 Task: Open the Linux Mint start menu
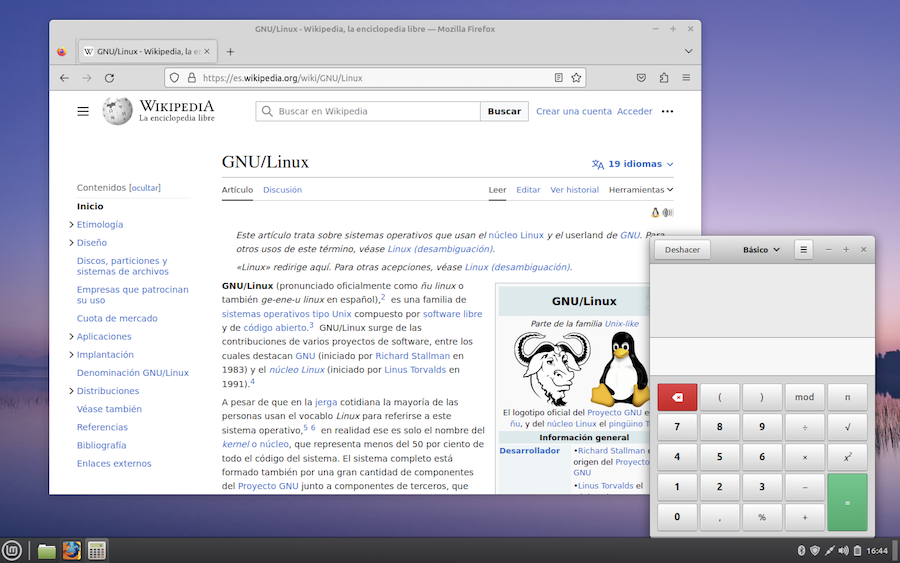pos(11,550)
